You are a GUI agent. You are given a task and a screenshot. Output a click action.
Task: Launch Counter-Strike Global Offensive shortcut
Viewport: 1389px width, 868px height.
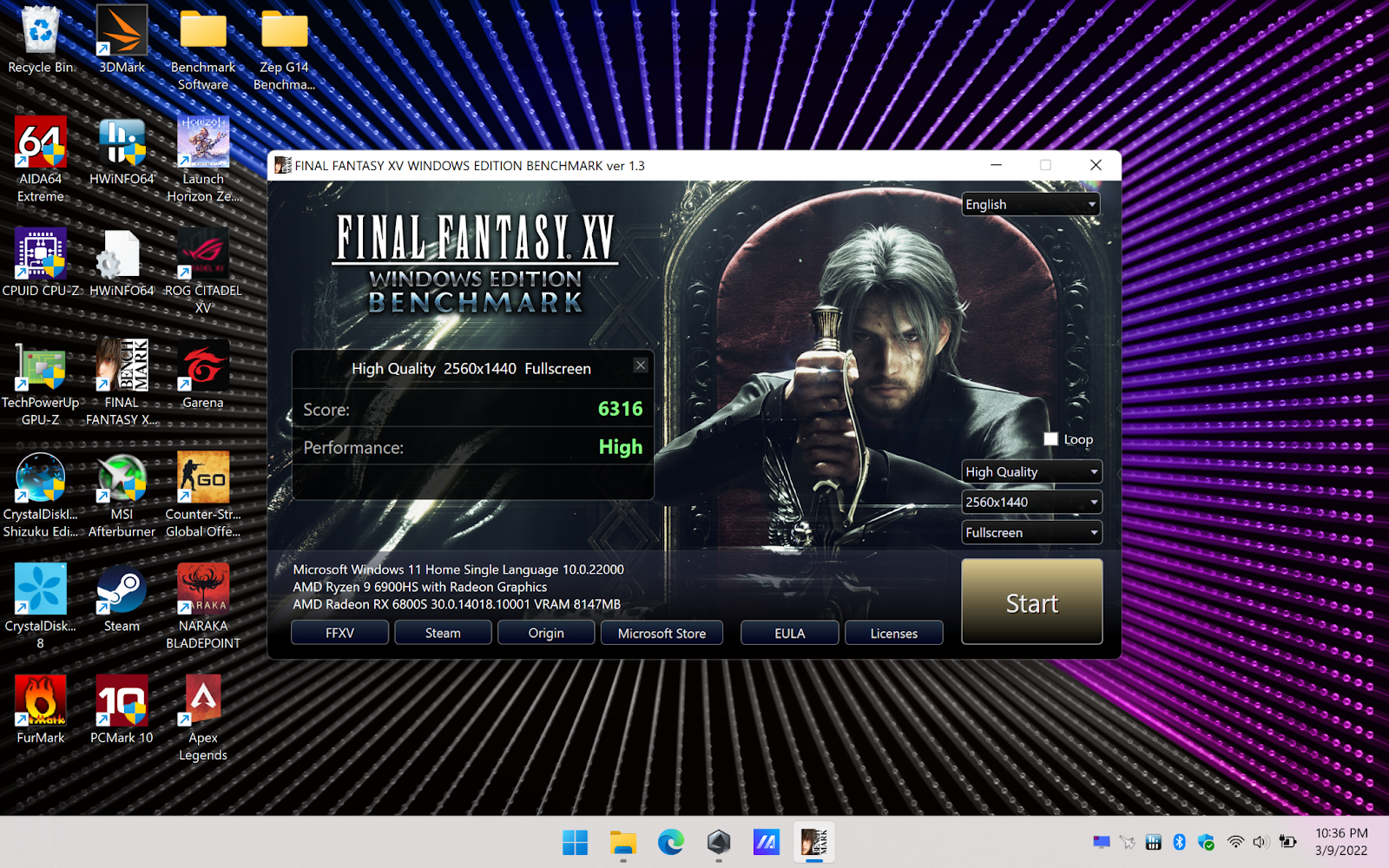coord(203,496)
